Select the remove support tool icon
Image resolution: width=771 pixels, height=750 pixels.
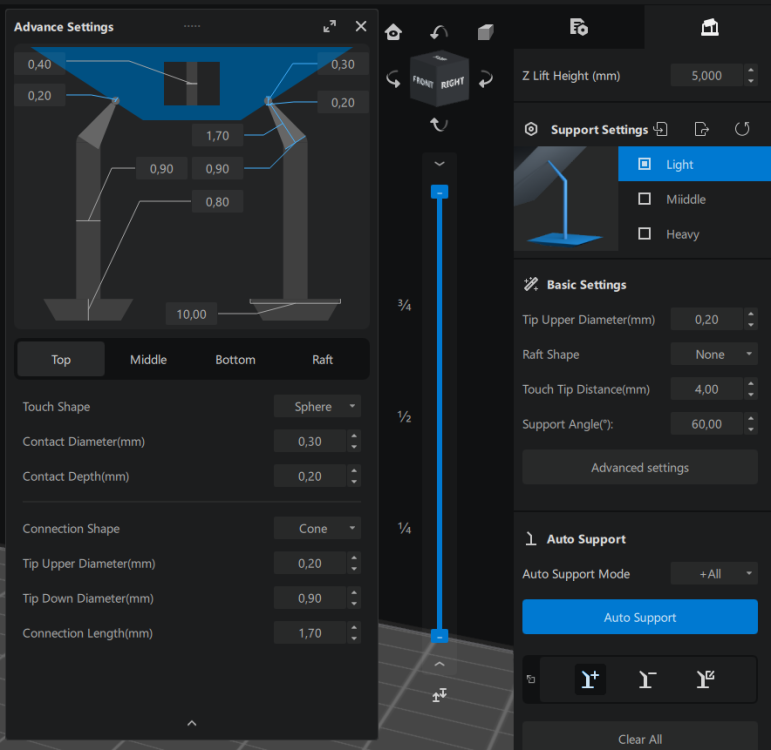[647, 679]
